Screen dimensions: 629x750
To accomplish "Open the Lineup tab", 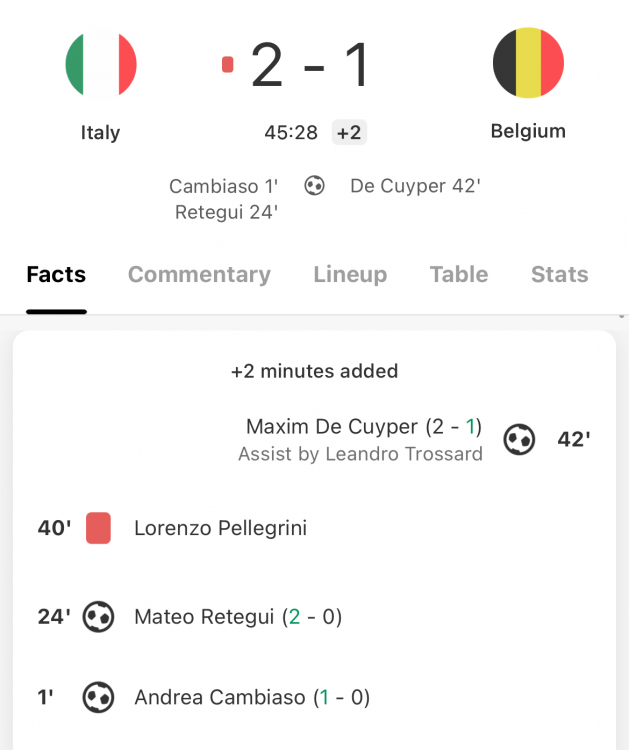I will click(x=350, y=275).
